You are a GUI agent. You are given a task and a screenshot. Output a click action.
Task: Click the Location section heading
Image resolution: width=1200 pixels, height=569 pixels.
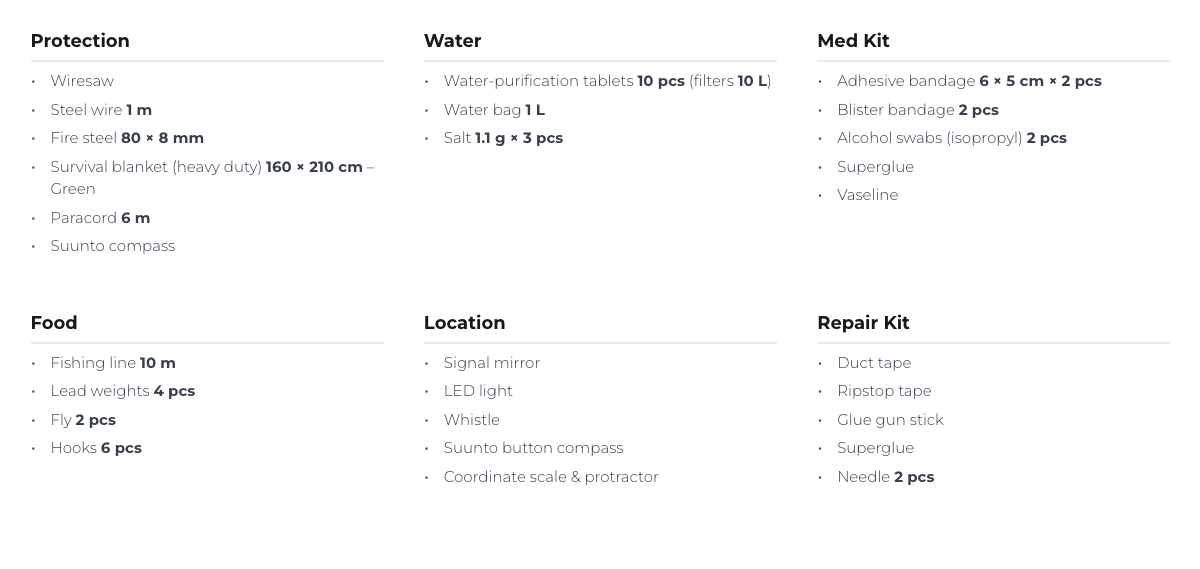464,323
